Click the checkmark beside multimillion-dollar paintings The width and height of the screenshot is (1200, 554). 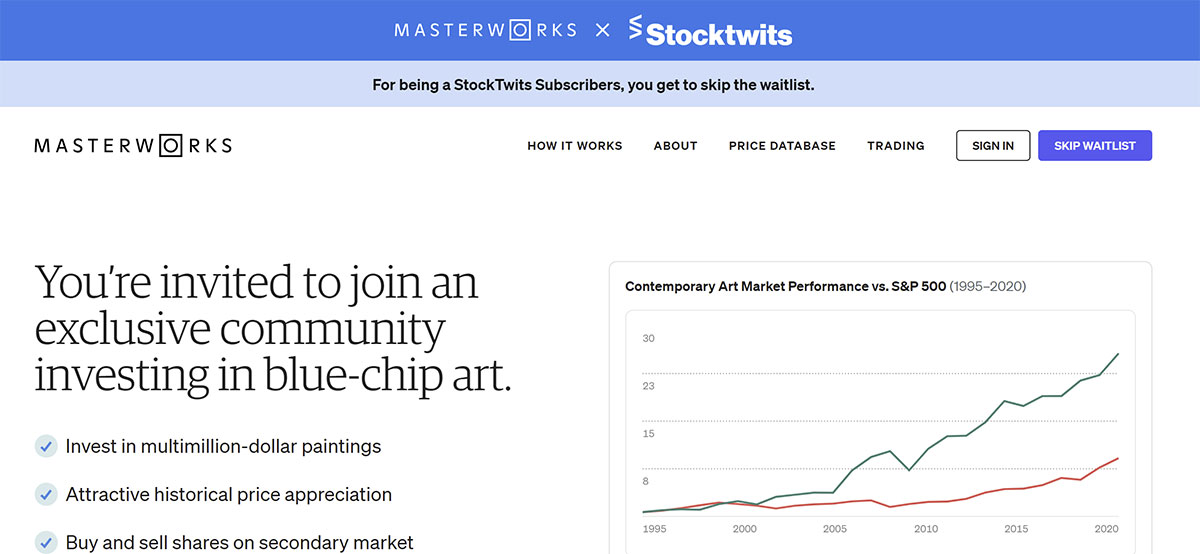pos(45,446)
